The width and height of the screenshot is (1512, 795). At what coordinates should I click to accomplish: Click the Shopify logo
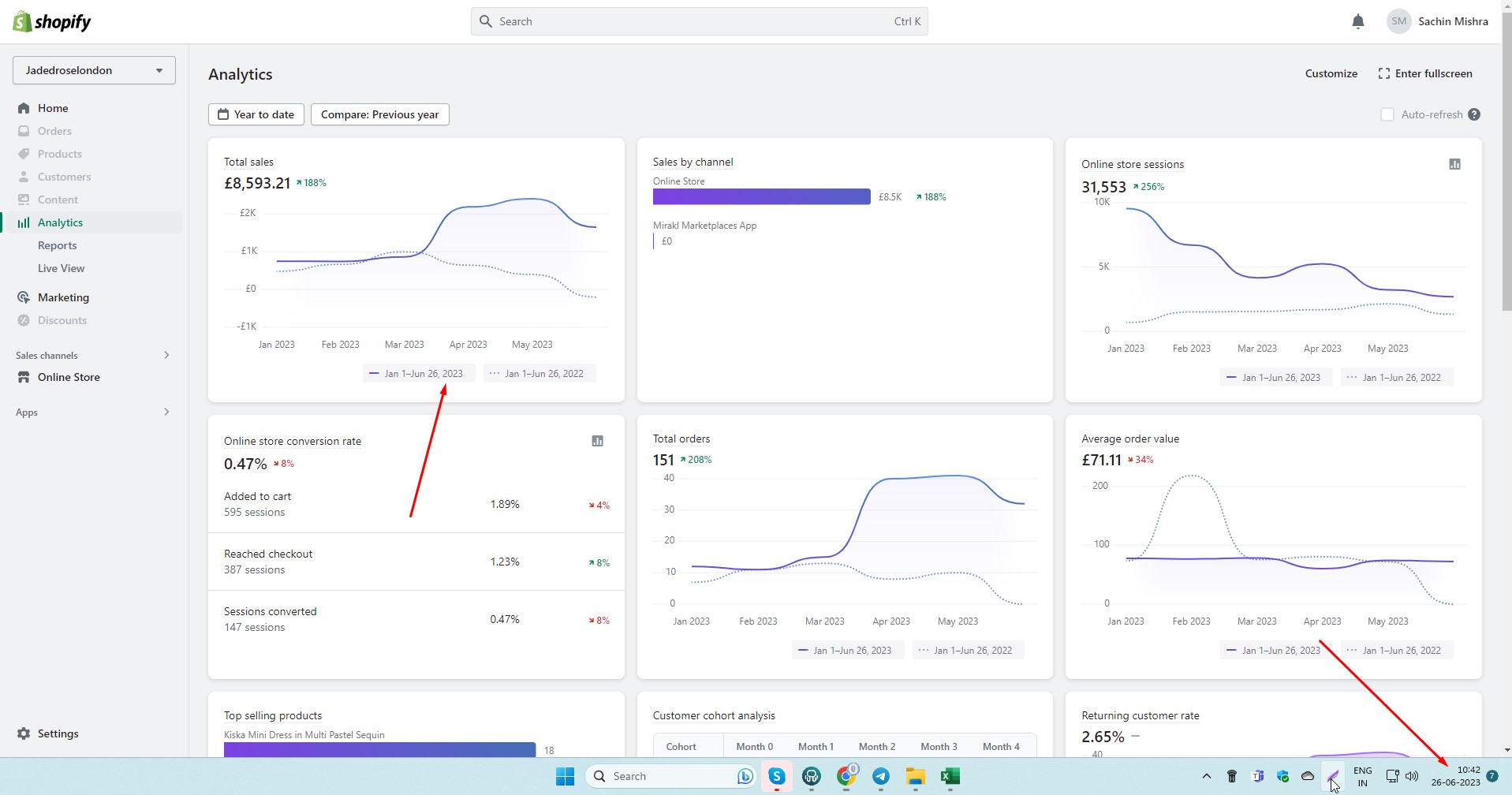(x=52, y=21)
